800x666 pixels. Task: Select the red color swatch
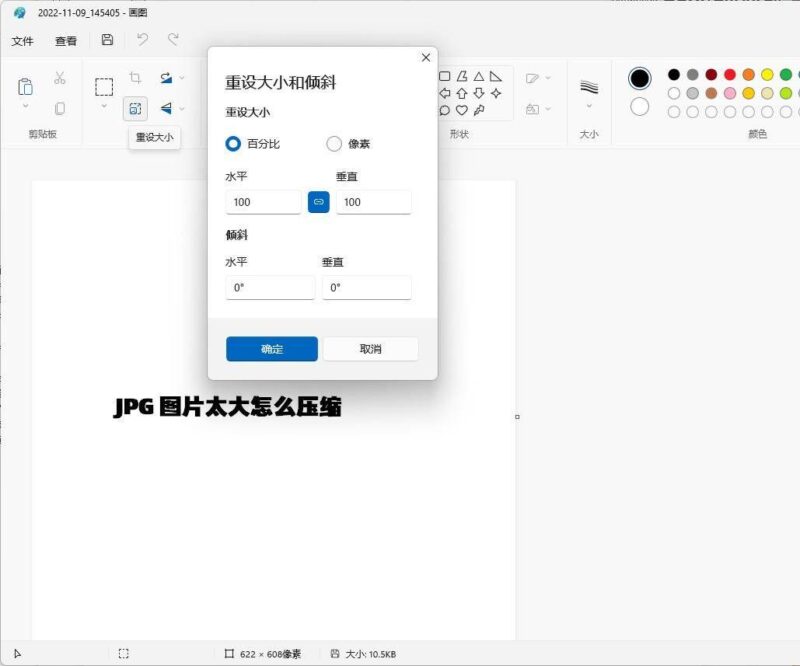tap(729, 74)
